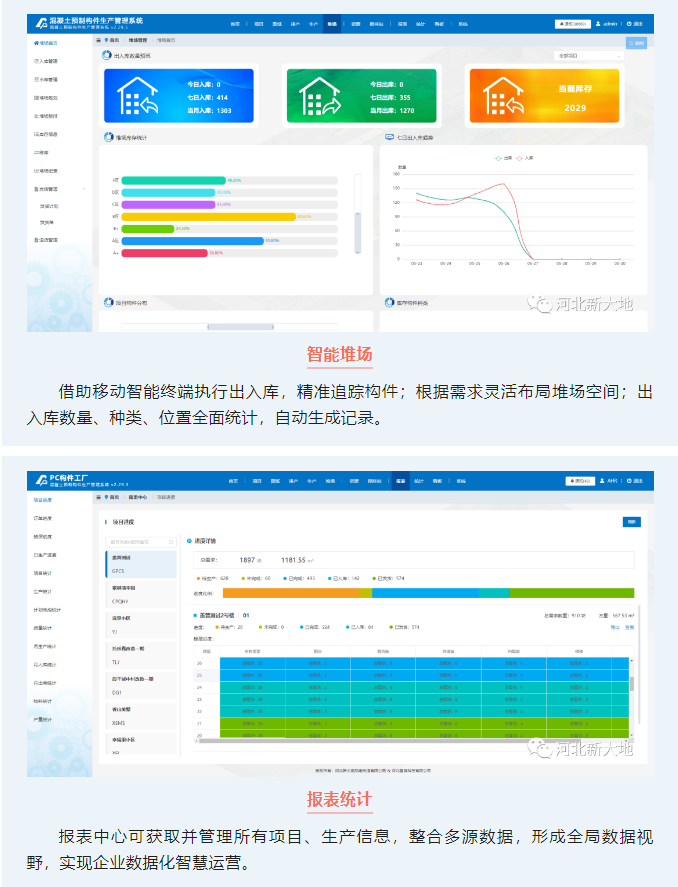Click the 混凝土预制构件 system logo icon

40,22
